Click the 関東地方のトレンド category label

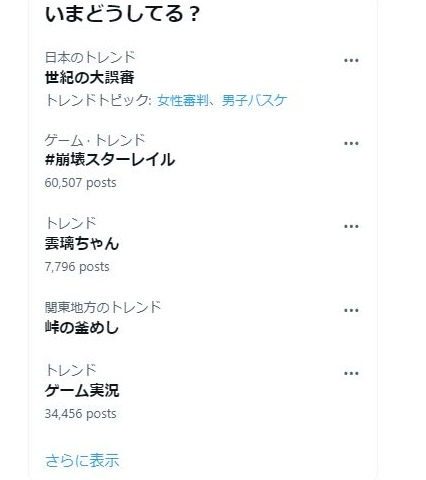pos(103,307)
